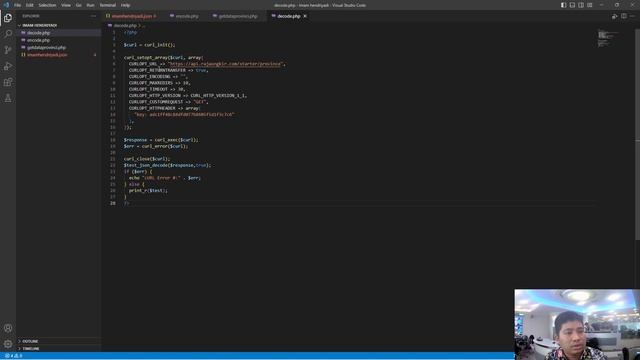Screen dimensions: 640x360
Task: Switch to the getdataprovinci.php tab
Action: point(238,16)
